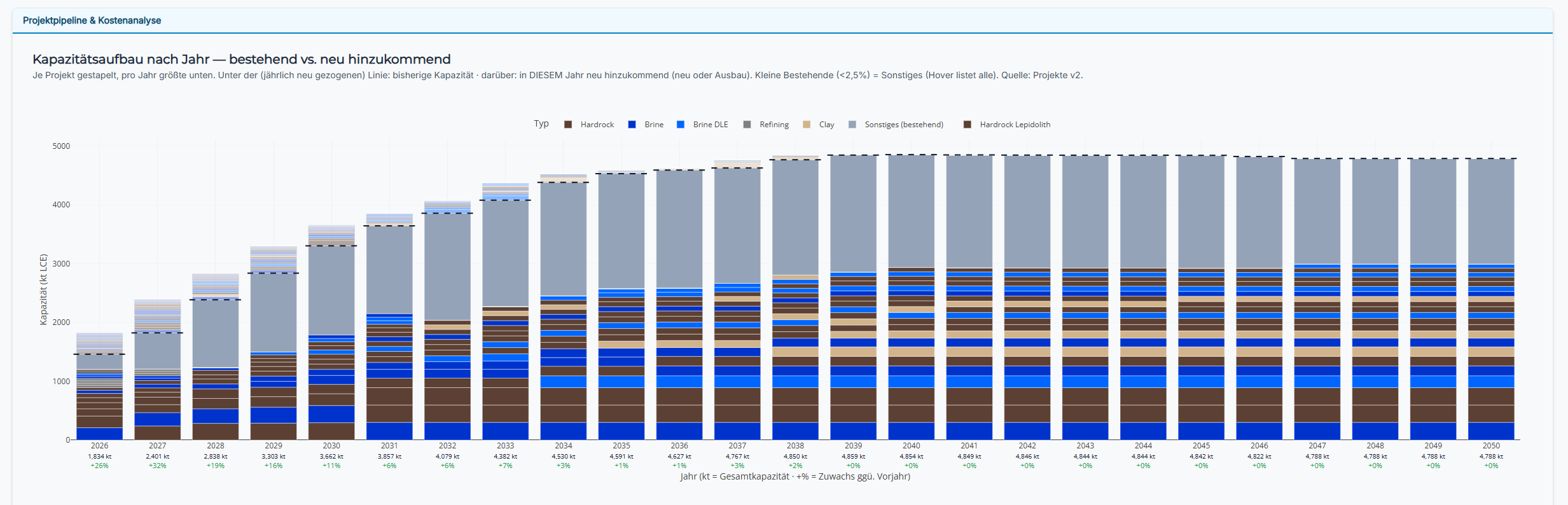Click the total value '3,857 kt'
Image resolution: width=1568 pixels, height=505 pixels.
coord(389,457)
